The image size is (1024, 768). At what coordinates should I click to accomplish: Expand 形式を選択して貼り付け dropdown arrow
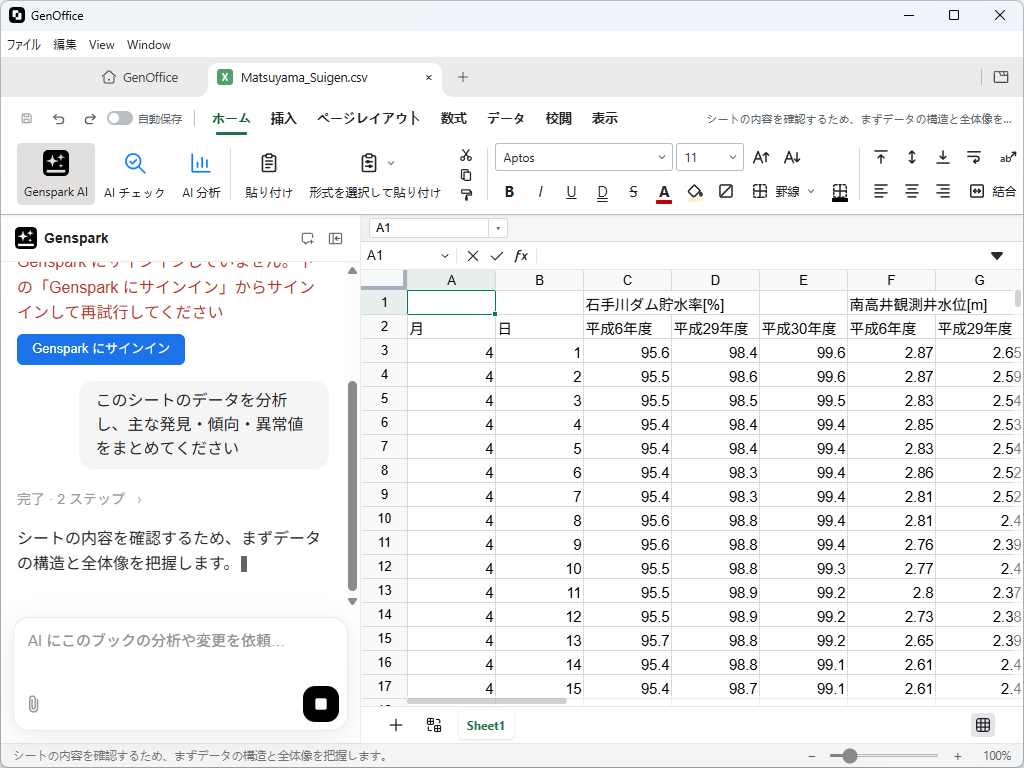pyautogui.click(x=391, y=163)
